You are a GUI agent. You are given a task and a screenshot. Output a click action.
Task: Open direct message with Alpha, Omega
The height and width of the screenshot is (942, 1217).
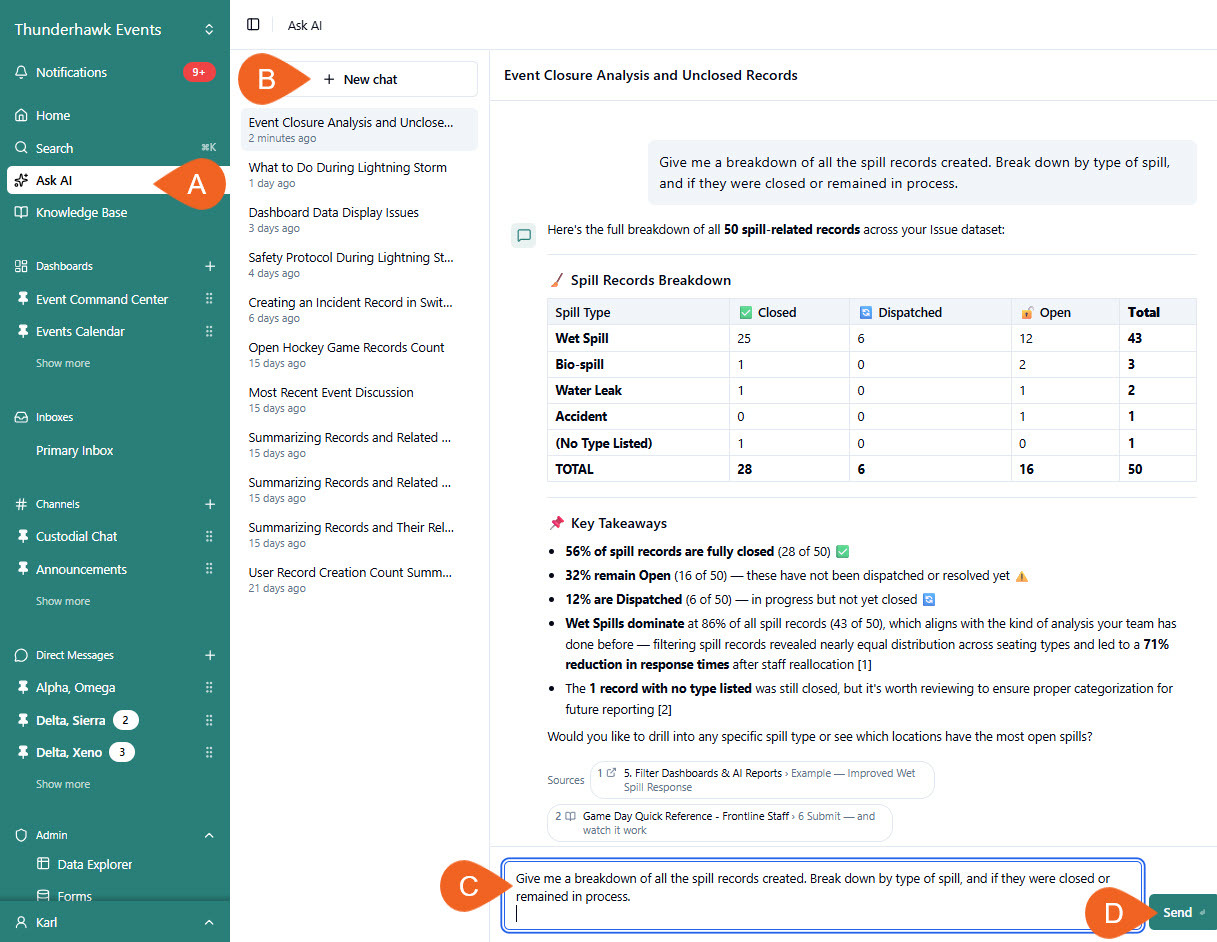click(75, 687)
